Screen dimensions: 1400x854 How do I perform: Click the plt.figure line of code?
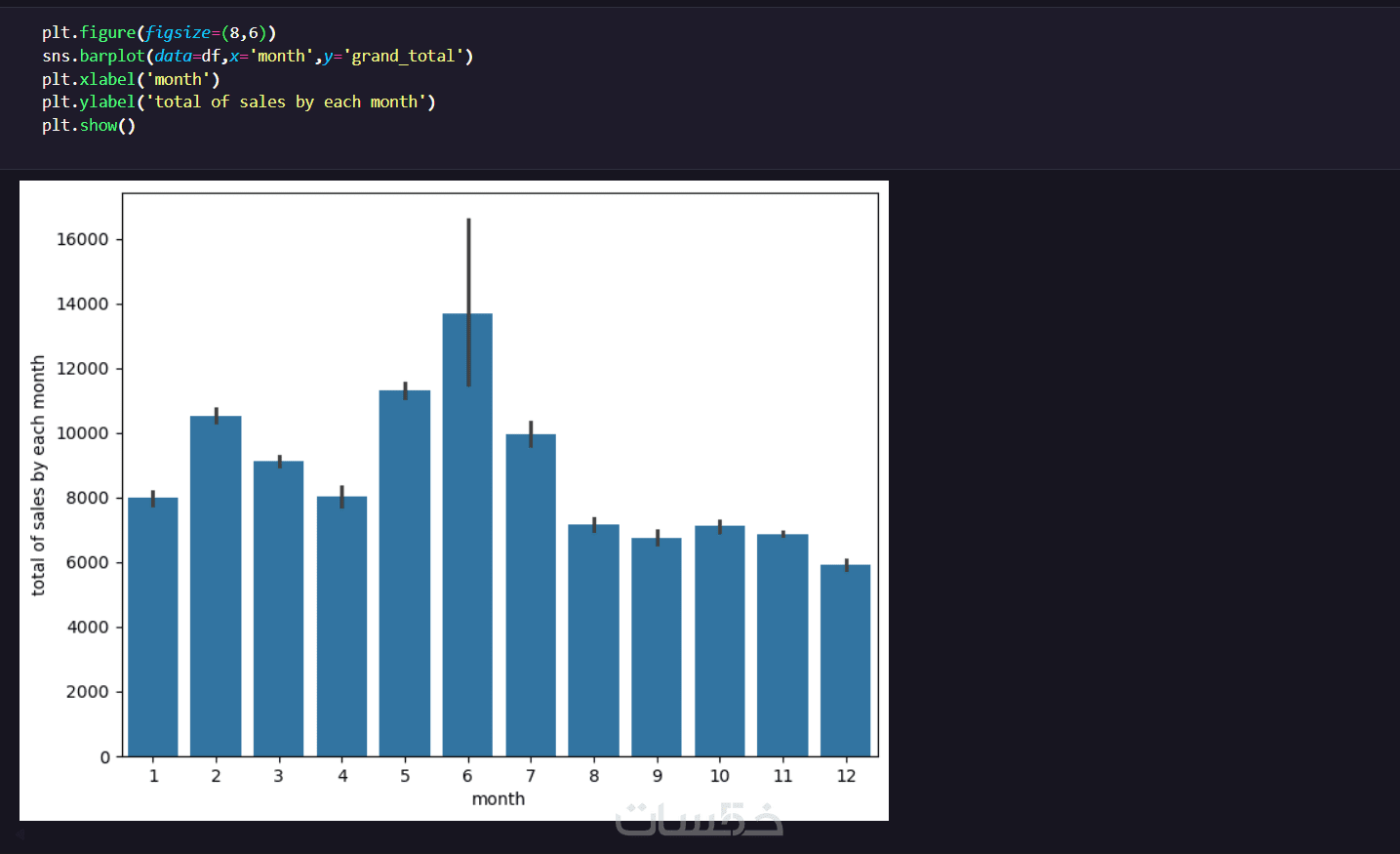159,33
